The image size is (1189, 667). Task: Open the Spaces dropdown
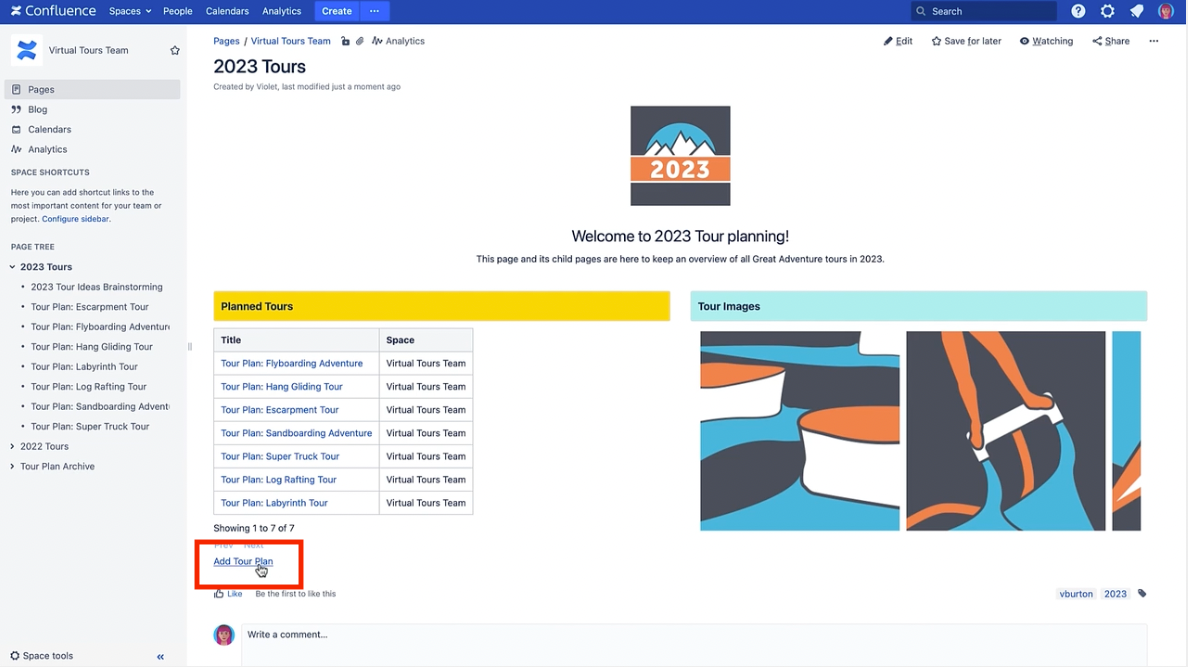pyautogui.click(x=129, y=11)
